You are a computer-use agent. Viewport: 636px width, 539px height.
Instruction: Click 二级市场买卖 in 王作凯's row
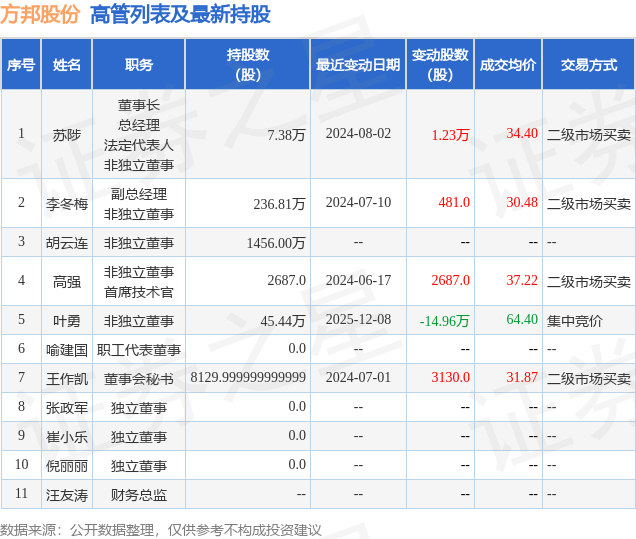[x=589, y=379]
